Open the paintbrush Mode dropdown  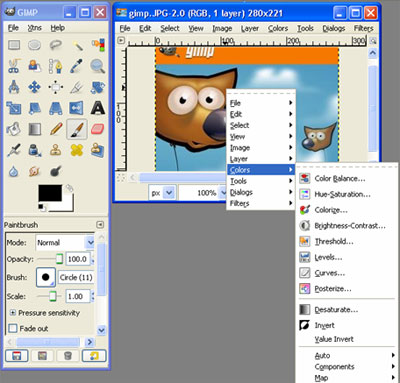coord(65,243)
